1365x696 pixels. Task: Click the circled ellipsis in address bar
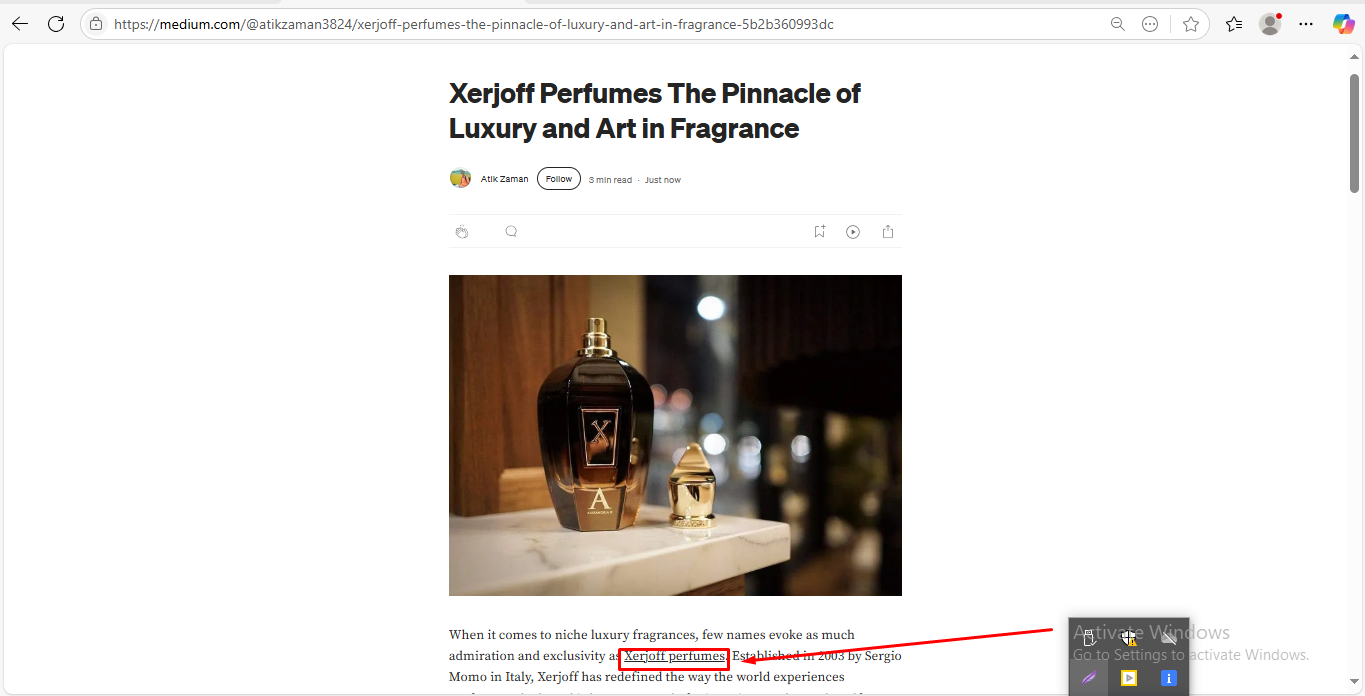pyautogui.click(x=1150, y=24)
